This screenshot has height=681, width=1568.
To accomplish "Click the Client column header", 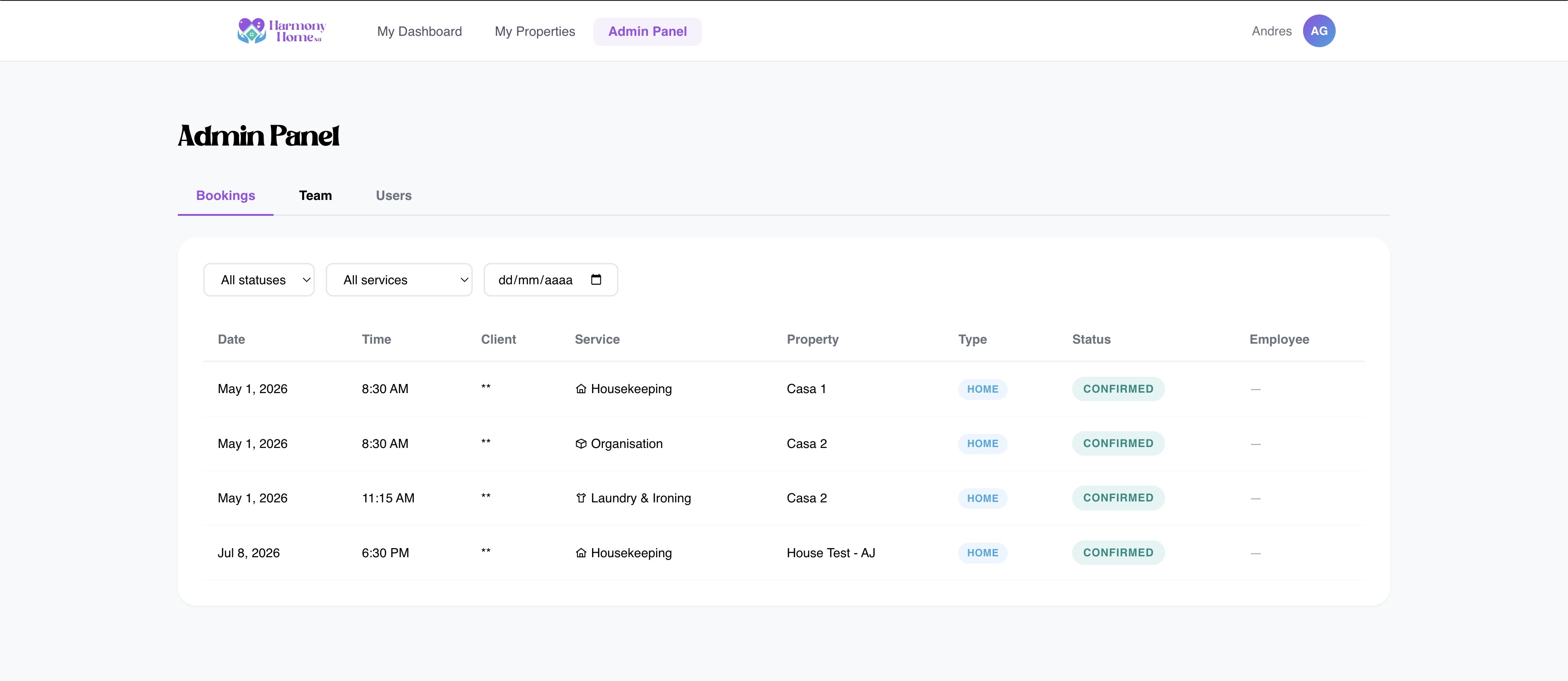I will [x=498, y=339].
